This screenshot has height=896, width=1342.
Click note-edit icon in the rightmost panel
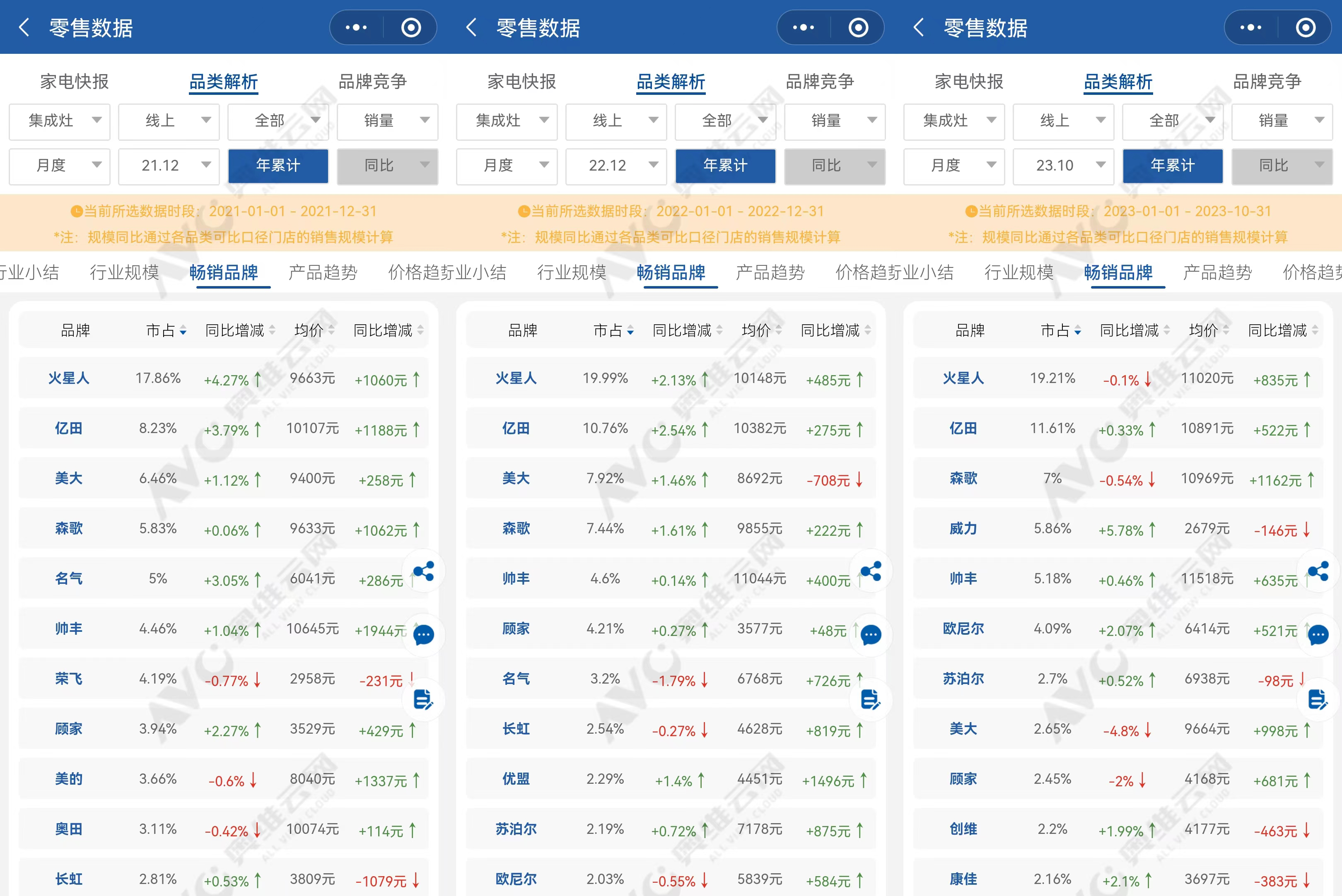[1318, 699]
